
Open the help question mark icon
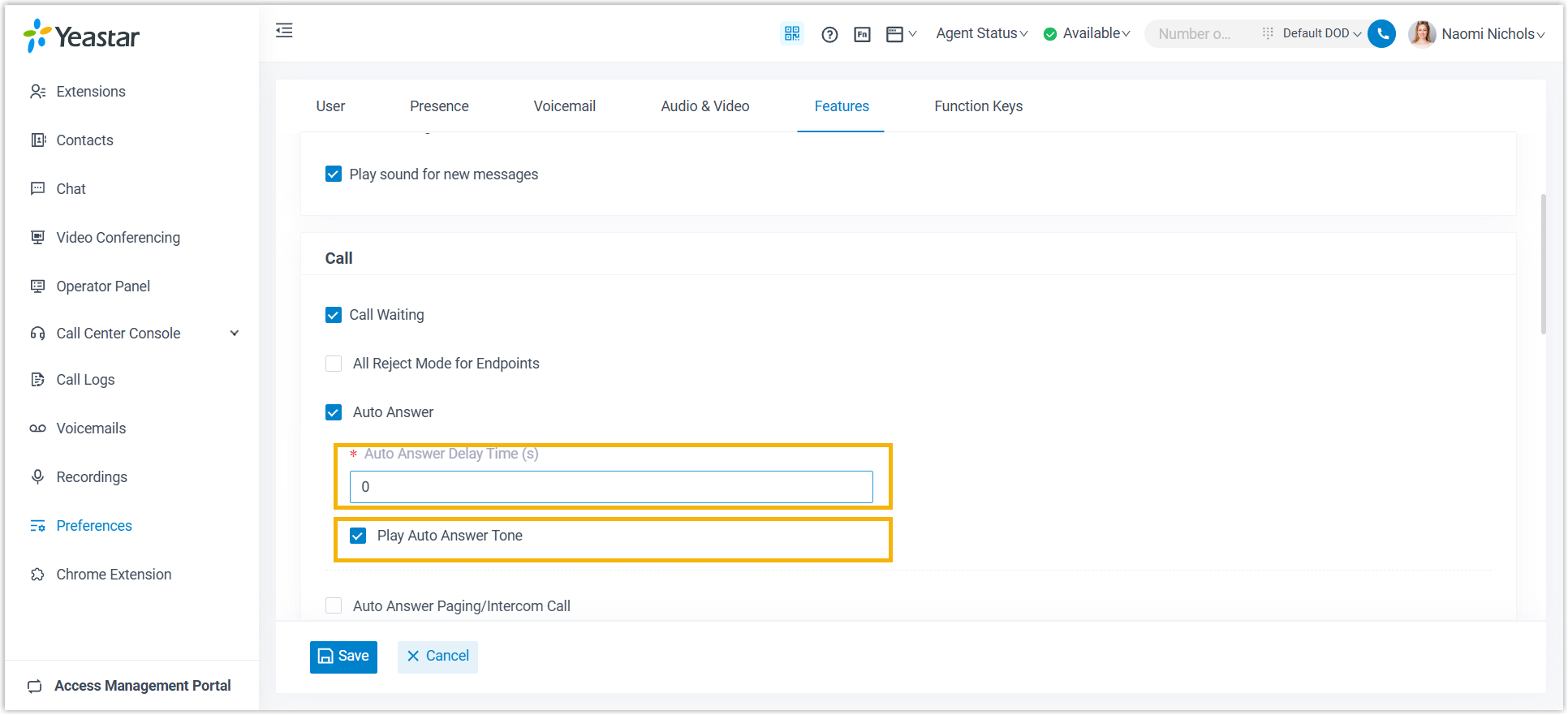point(829,34)
